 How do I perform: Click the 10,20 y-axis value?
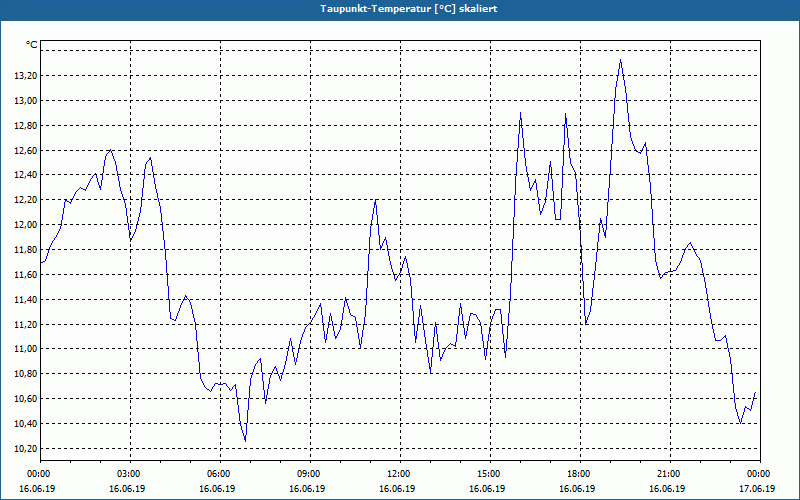pos(26,449)
